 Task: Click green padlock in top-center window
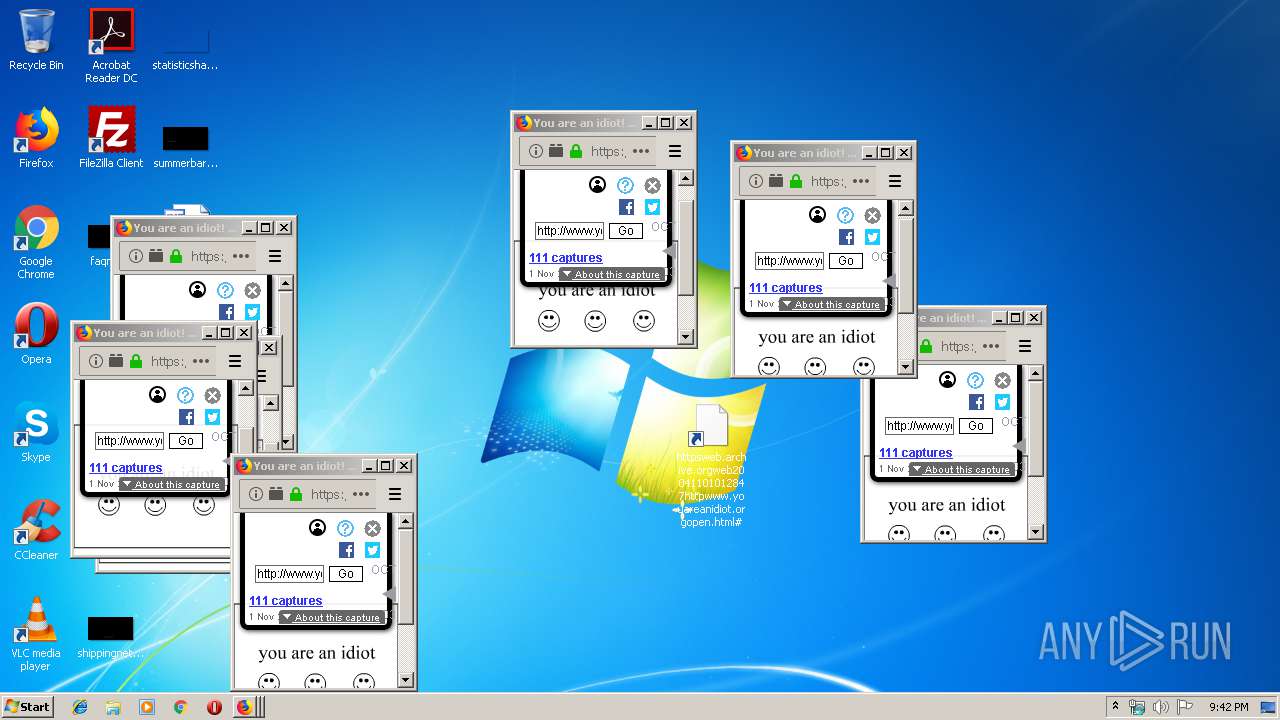click(x=576, y=151)
